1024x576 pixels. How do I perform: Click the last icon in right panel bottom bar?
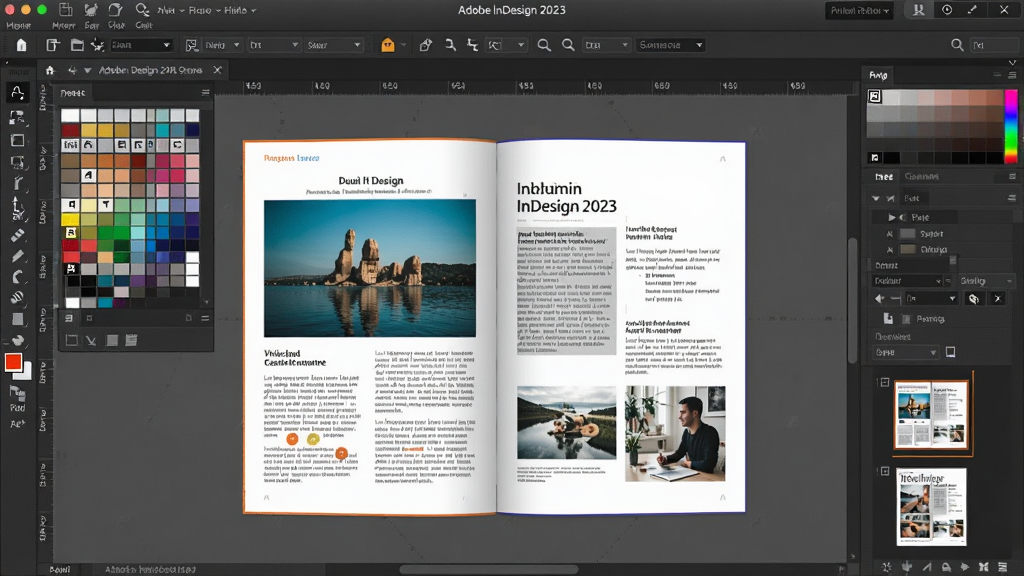1002,567
